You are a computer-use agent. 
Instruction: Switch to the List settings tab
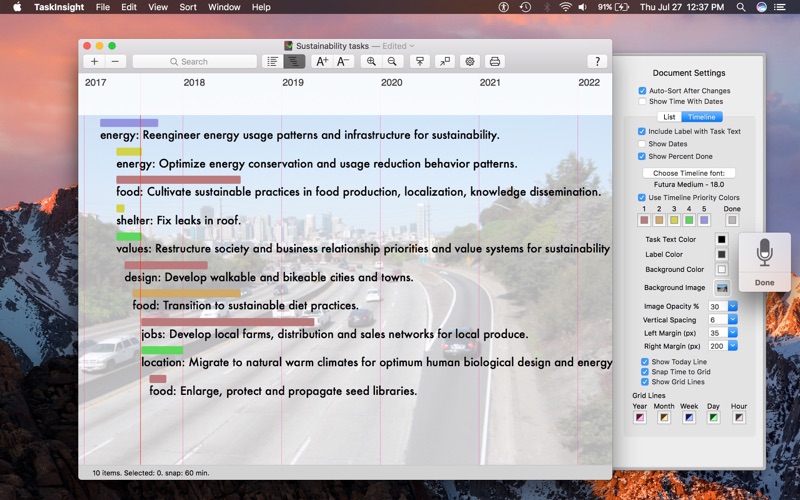pos(670,117)
